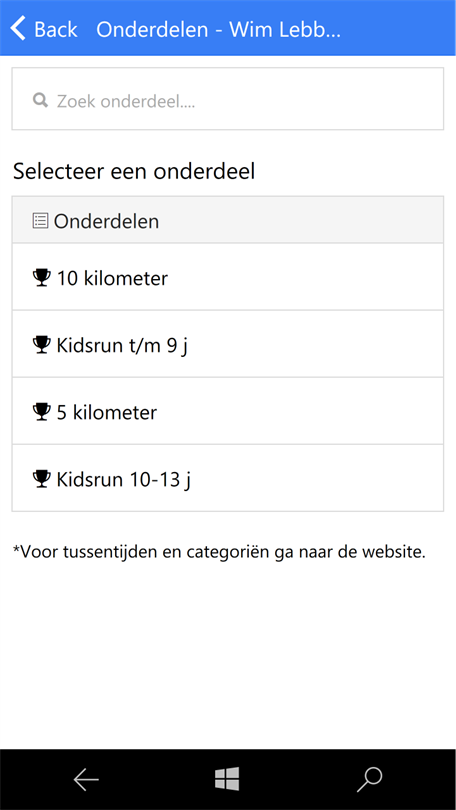Click the magnifier icon in search box
Image resolution: width=456 pixels, height=810 pixels.
[40, 100]
